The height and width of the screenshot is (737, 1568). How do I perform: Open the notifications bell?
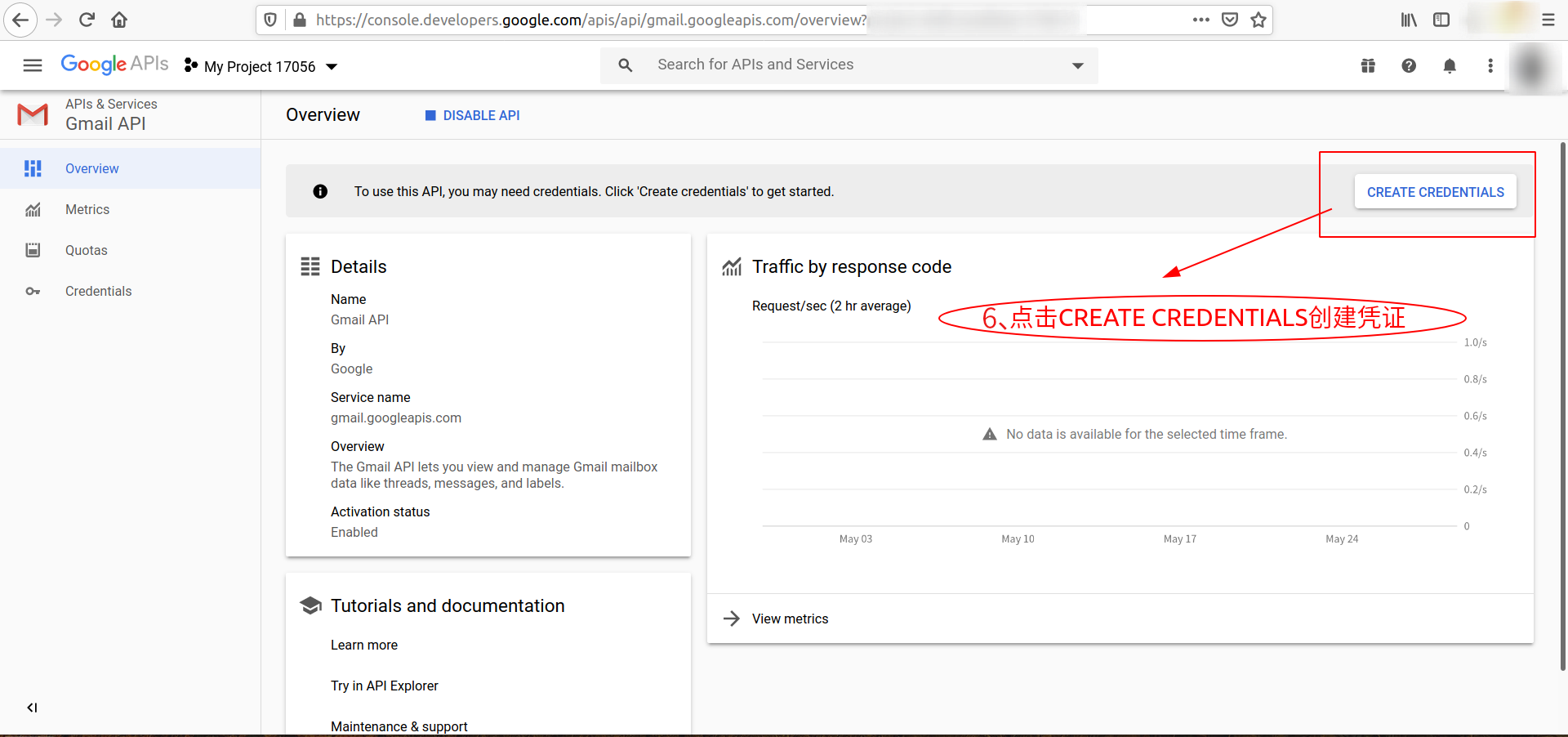click(1450, 65)
